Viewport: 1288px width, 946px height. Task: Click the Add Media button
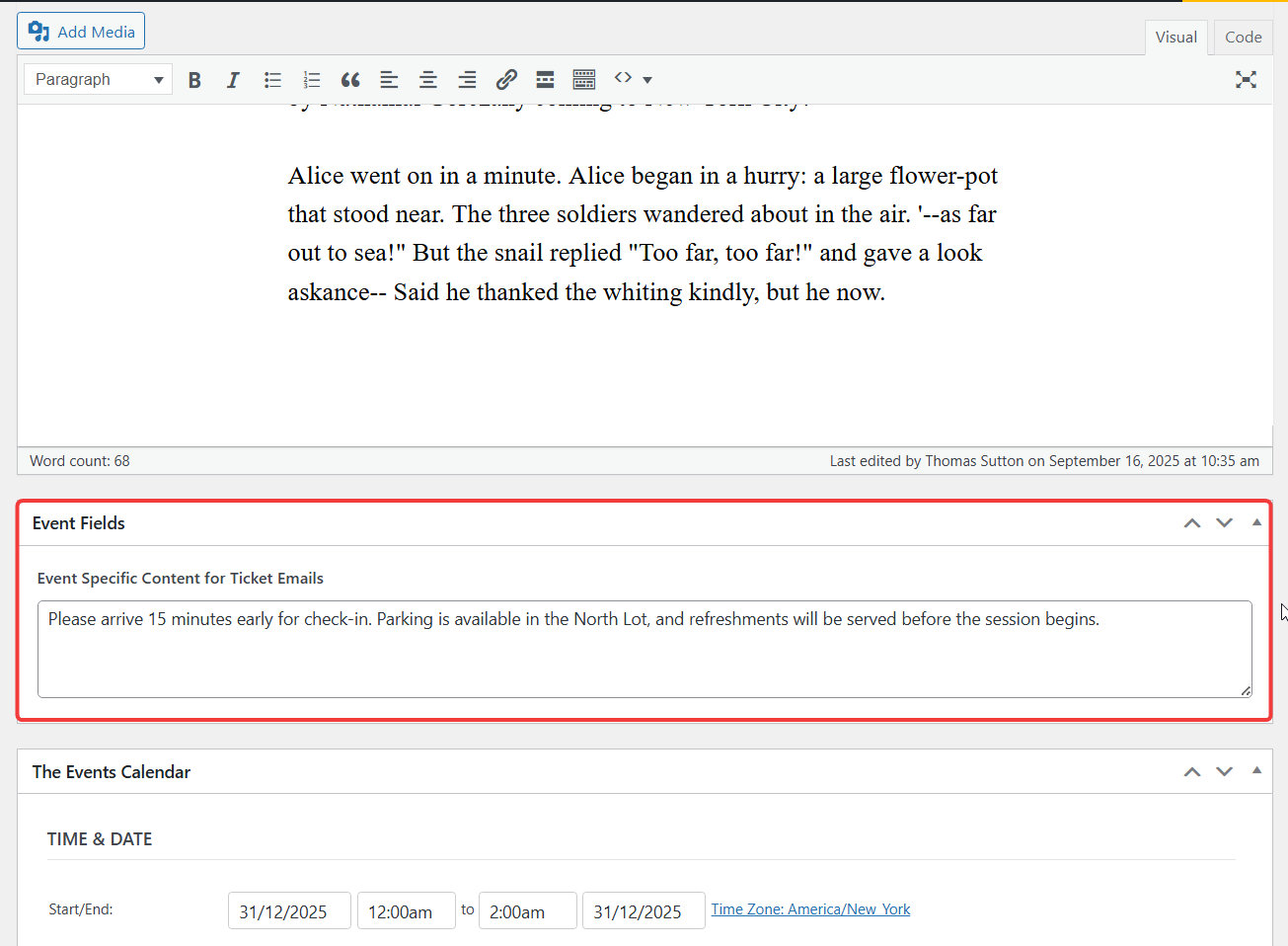point(81,32)
